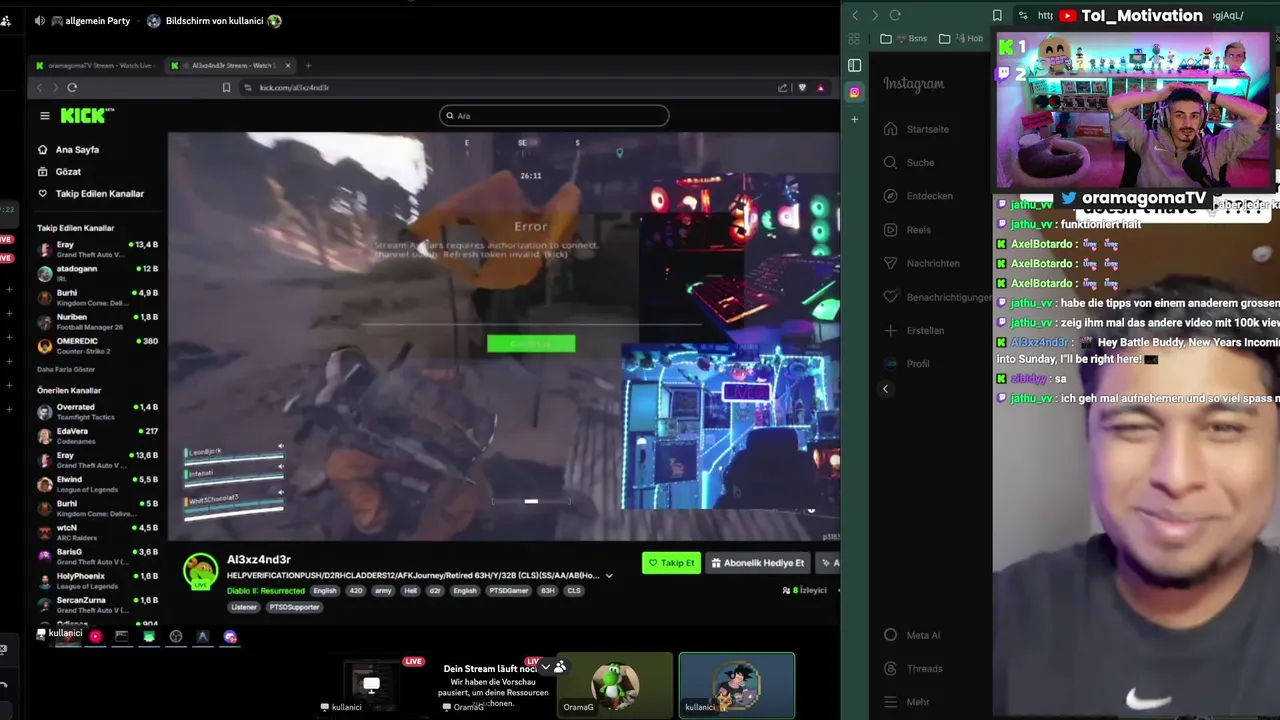
Task: Toggle the browser sidebar panel icon
Action: coord(855,66)
